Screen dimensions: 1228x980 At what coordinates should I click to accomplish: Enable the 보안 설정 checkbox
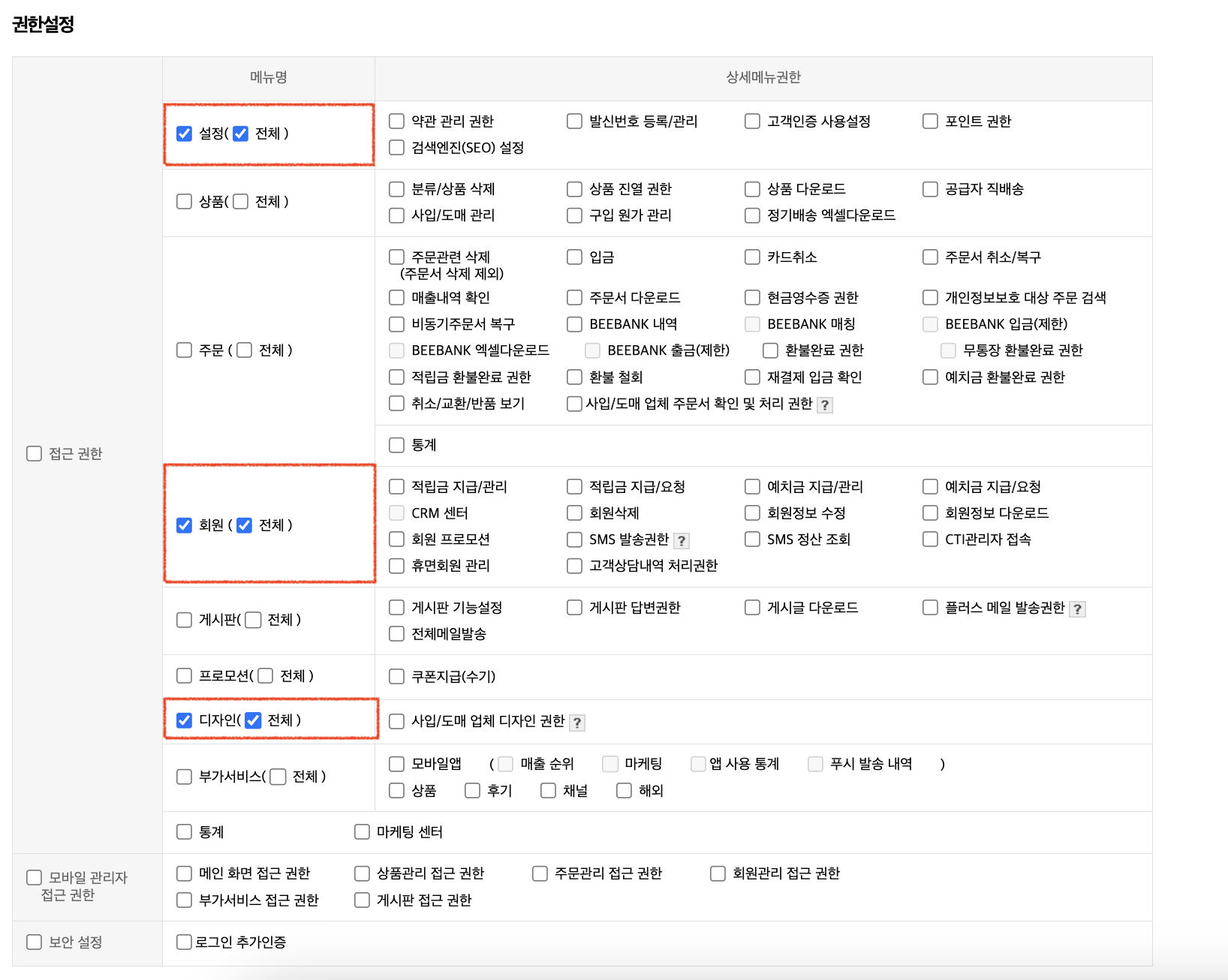point(34,942)
